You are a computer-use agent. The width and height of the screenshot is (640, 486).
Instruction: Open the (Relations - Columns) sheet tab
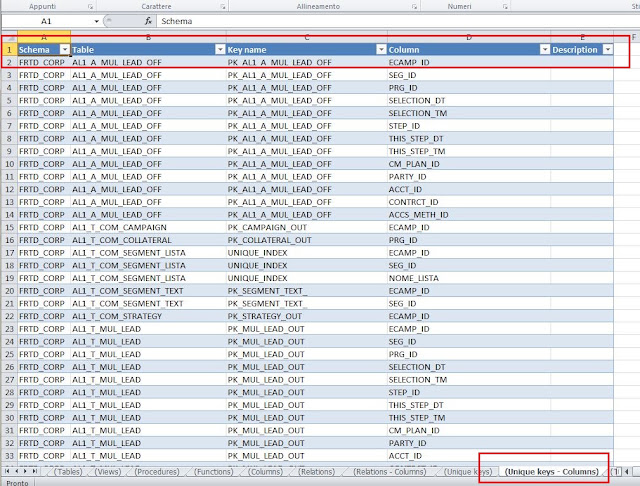pos(390,472)
